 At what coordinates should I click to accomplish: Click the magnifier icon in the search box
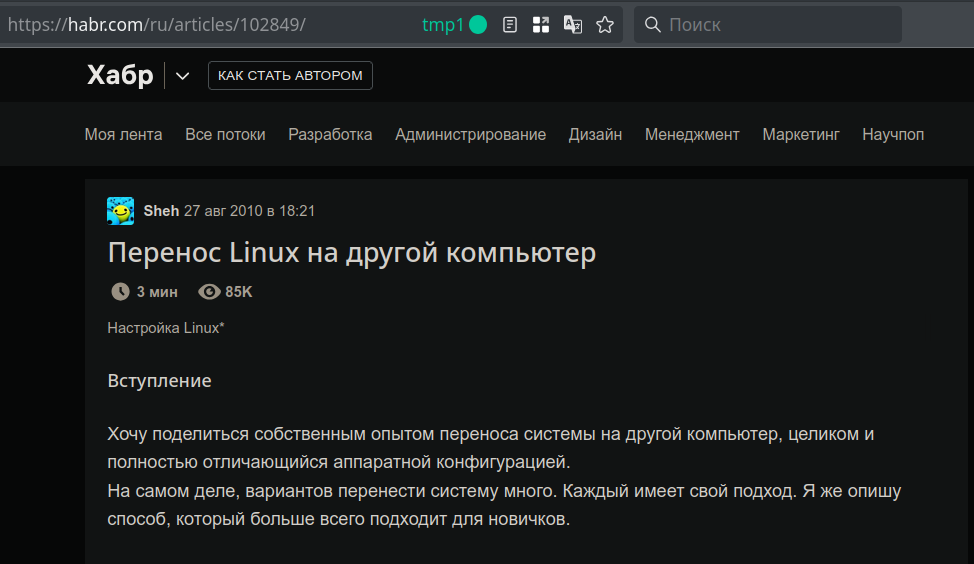click(x=652, y=25)
